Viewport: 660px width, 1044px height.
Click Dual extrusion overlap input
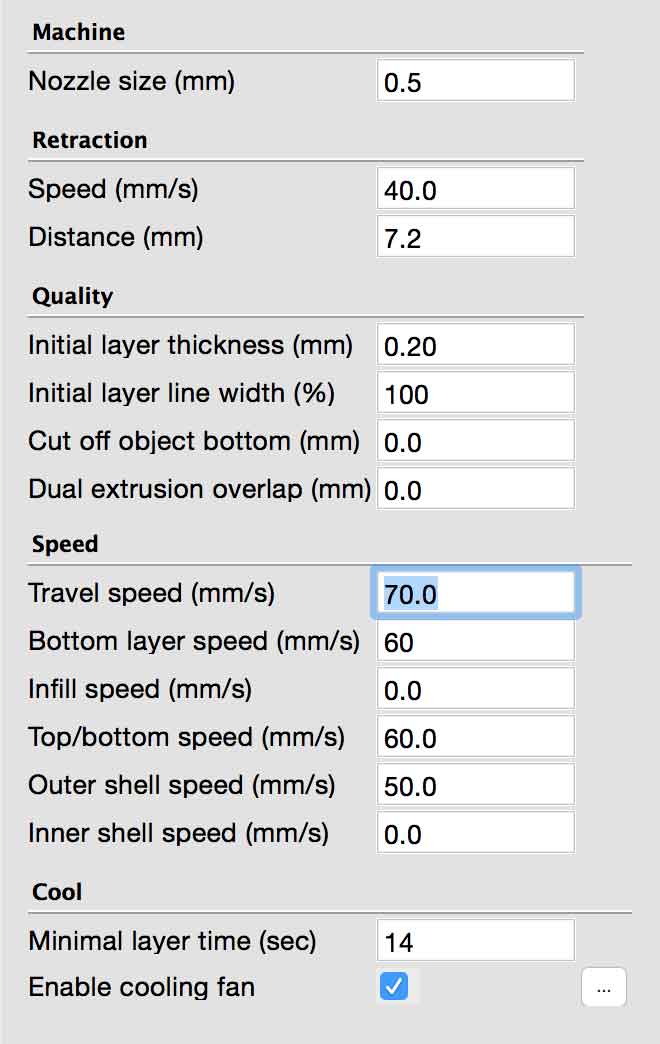(476, 488)
